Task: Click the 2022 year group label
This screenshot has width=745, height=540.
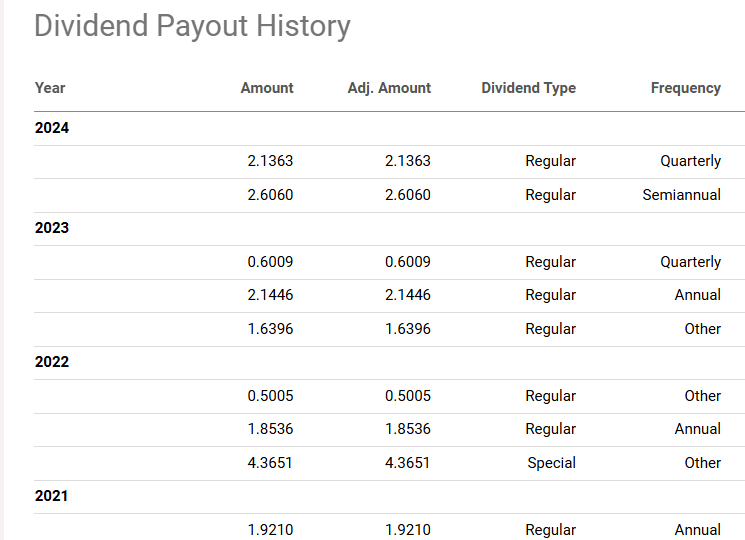Action: pos(52,362)
